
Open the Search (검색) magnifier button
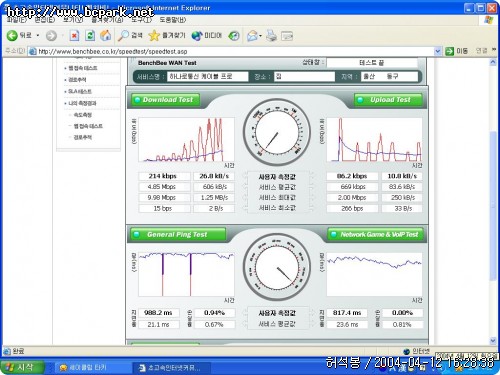(x=130, y=36)
